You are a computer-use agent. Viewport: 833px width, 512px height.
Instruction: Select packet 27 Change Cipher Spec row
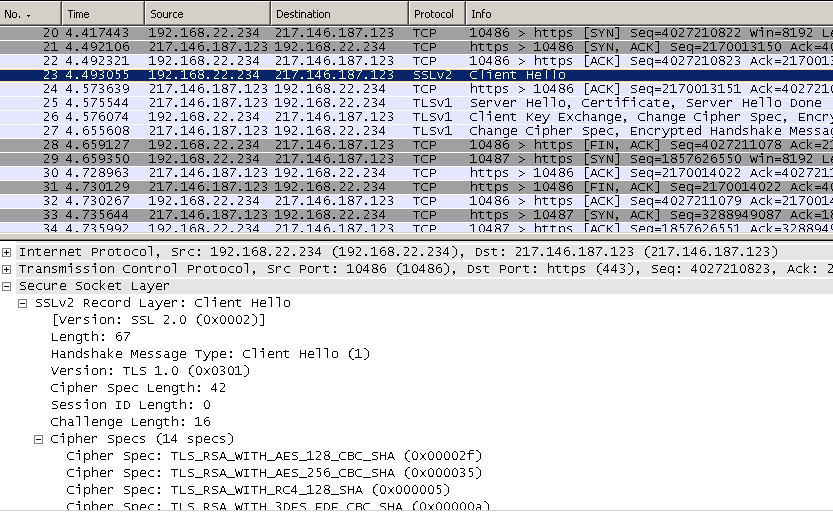tap(416, 131)
